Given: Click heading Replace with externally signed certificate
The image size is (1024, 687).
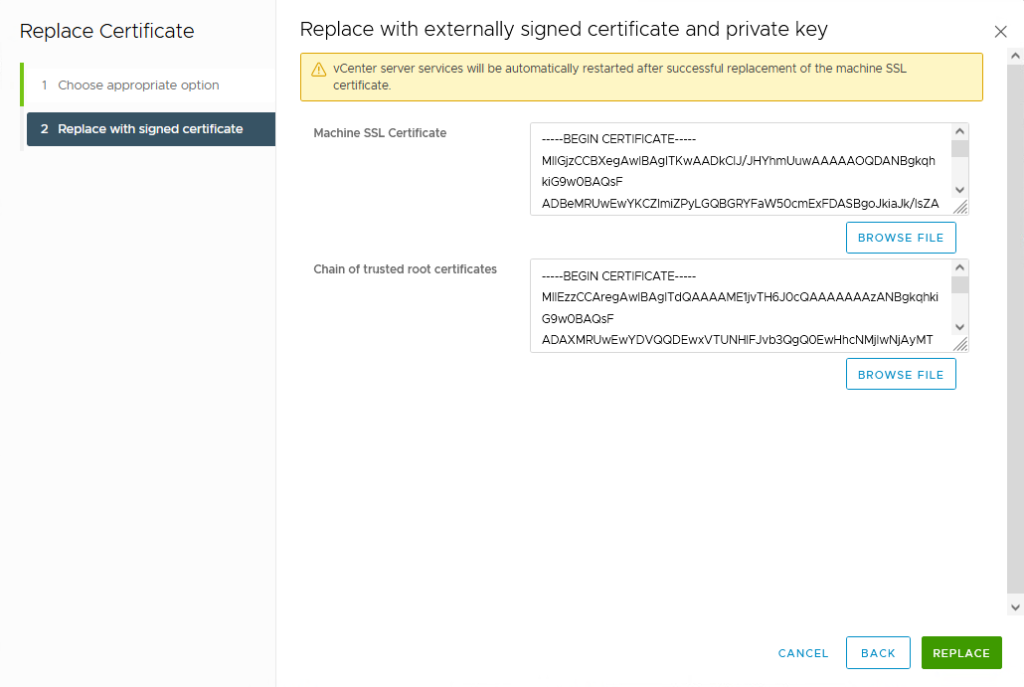Looking at the screenshot, I should click(564, 30).
